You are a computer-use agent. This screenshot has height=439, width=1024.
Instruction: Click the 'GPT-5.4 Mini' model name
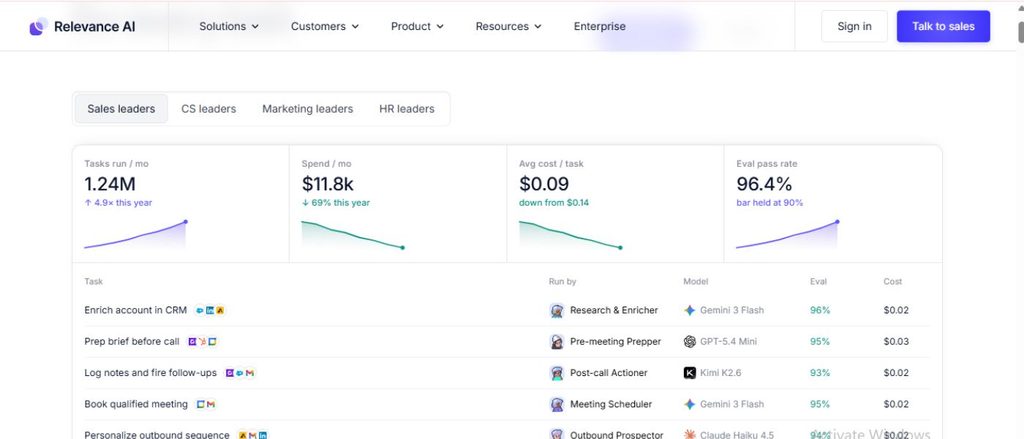pos(728,342)
